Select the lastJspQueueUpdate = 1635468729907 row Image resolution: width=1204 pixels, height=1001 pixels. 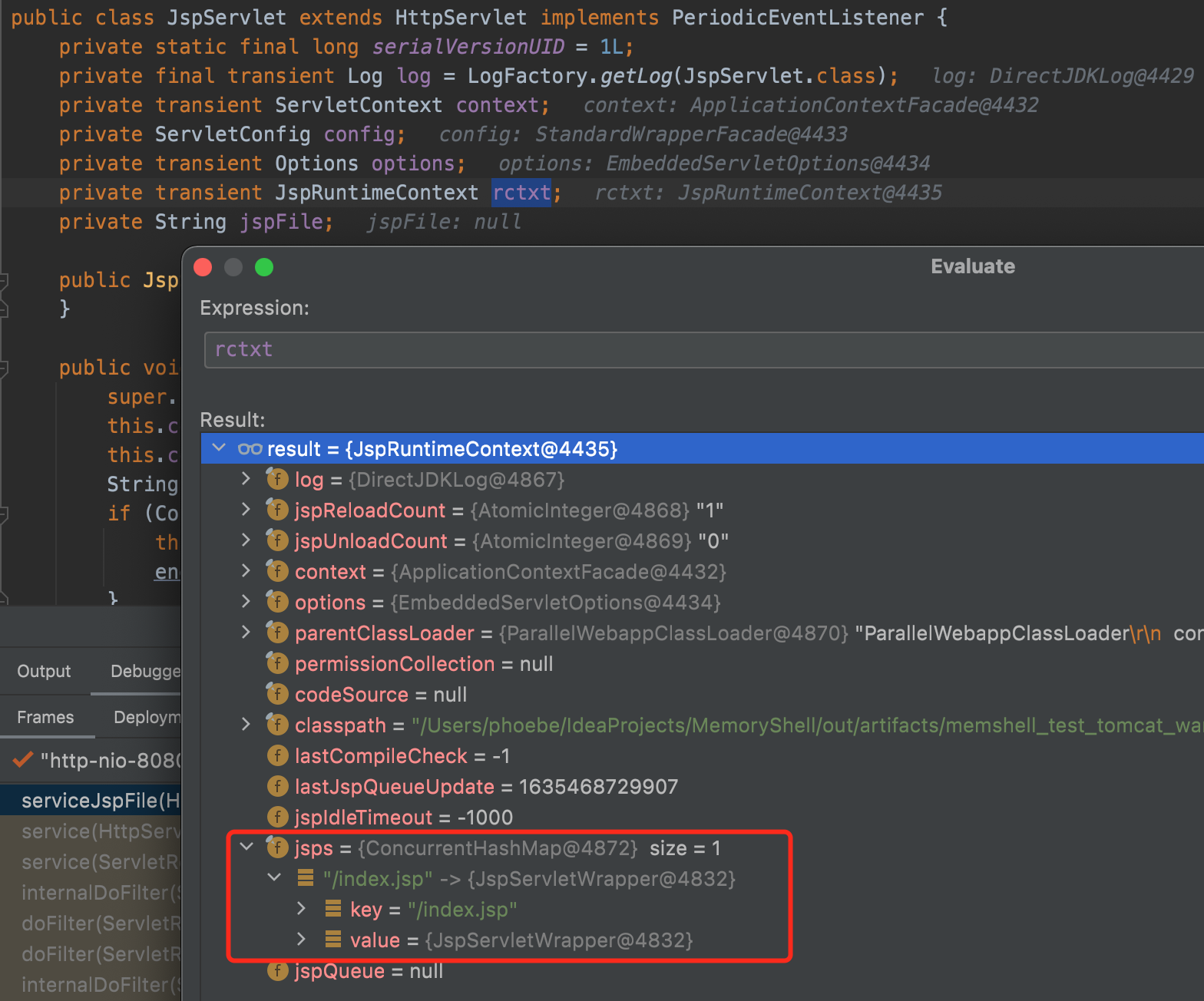tap(702, 786)
